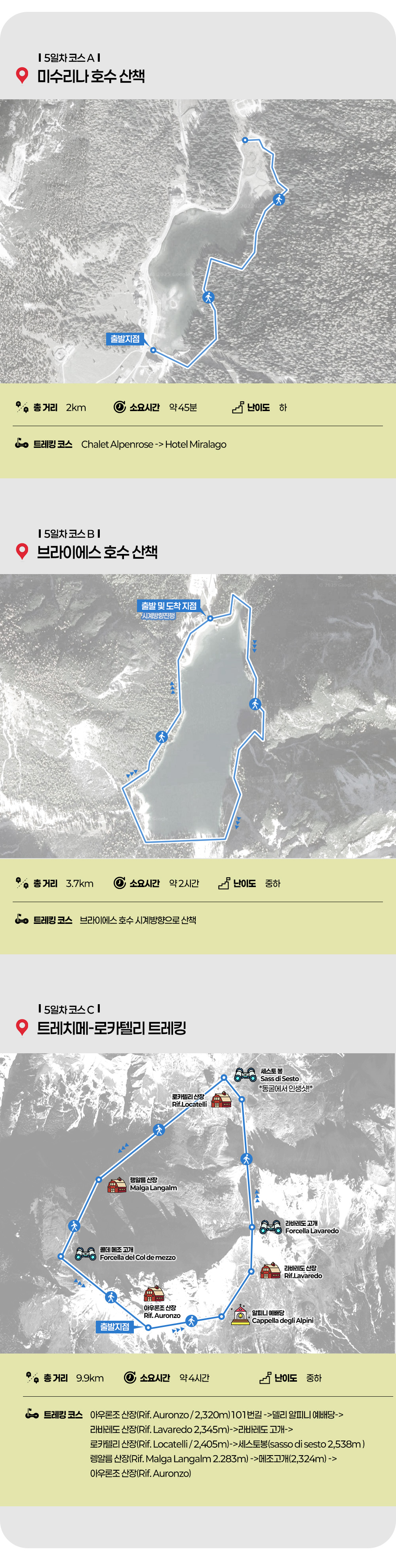Click the Chalet Alpenrose -> Hotel Miralago text
Viewport: 396px width, 1568px height.
click(x=154, y=444)
